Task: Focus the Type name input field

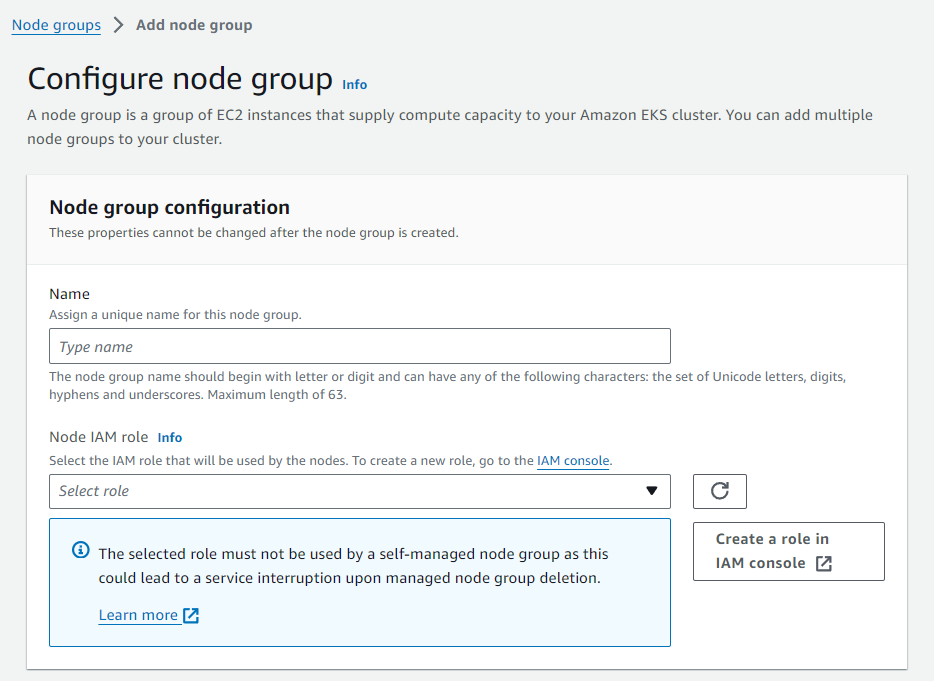Action: 360,346
